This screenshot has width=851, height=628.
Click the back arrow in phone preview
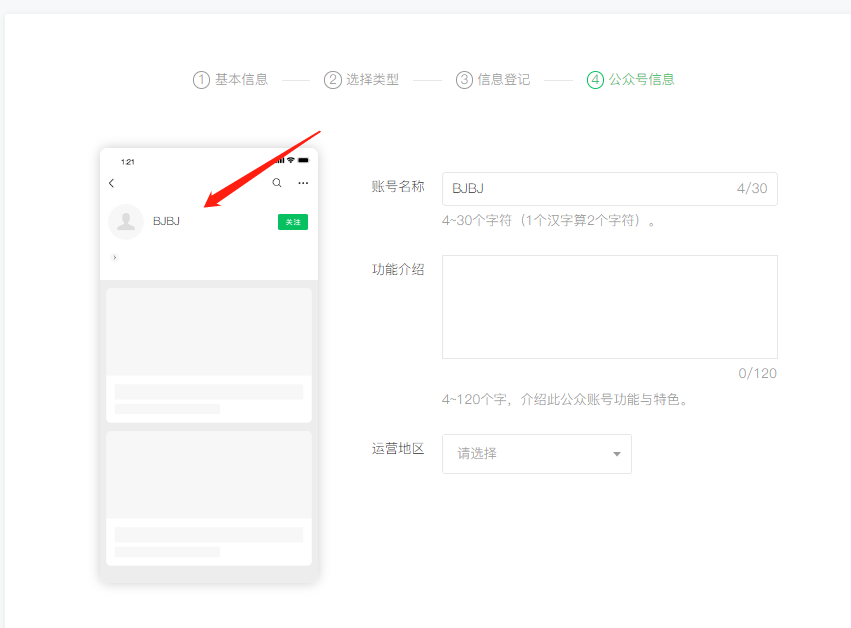(111, 183)
